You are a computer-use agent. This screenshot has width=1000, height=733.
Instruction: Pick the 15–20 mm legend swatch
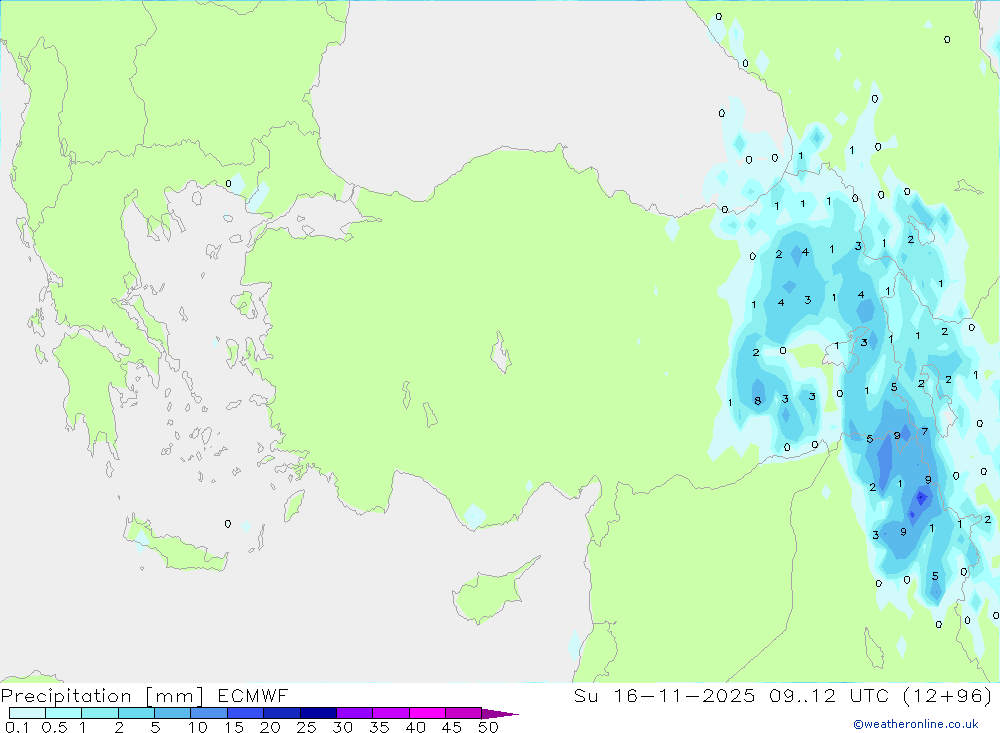[x=245, y=713]
